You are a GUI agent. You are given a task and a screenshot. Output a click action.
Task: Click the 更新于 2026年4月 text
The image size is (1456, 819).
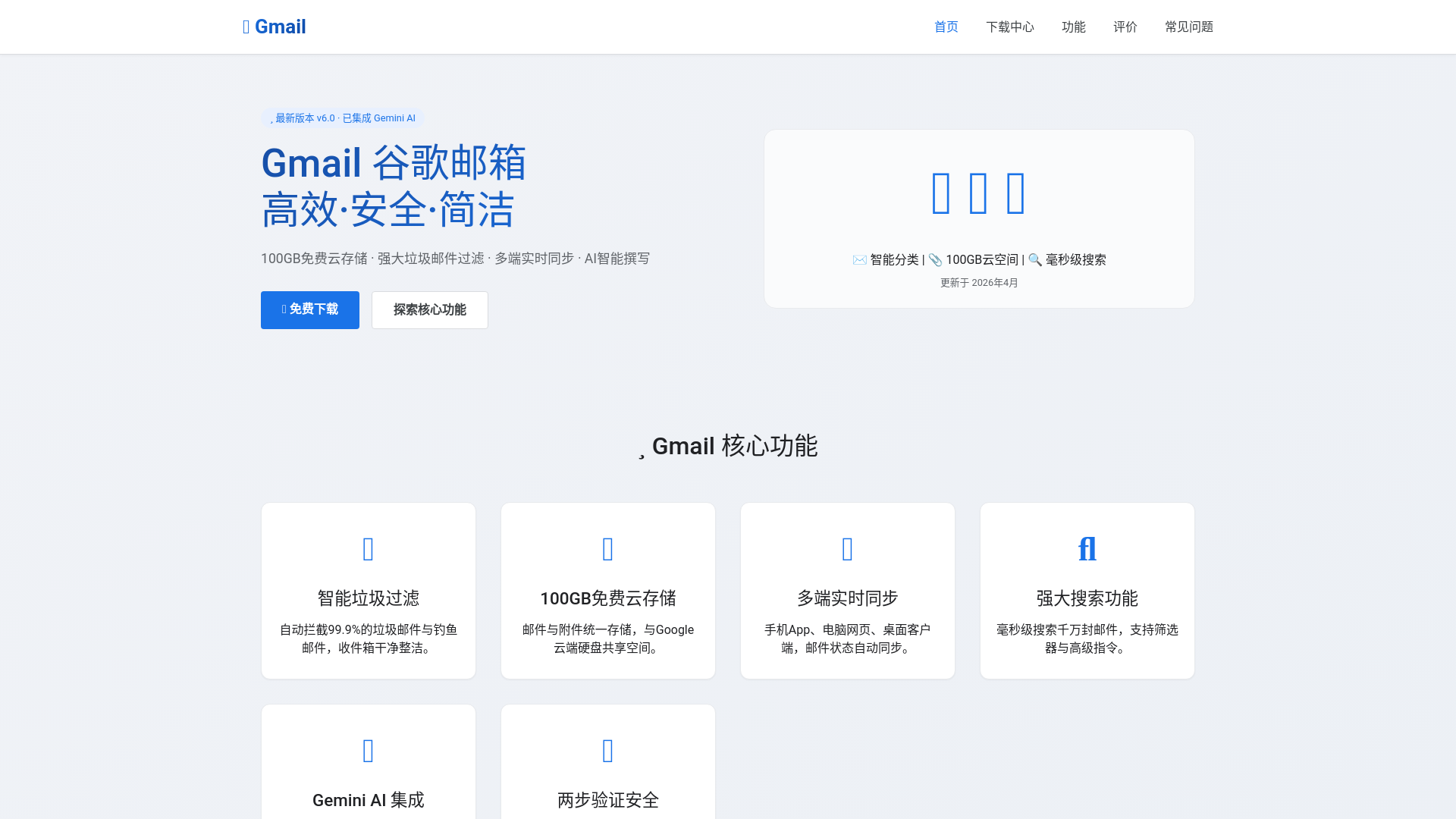point(979,282)
